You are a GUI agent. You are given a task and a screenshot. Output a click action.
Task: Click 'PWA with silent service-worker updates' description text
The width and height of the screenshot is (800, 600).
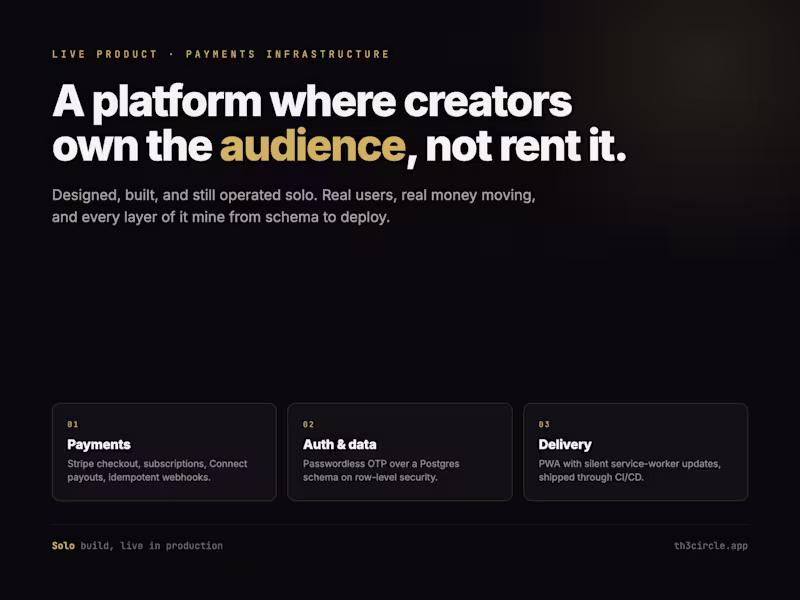coord(630,464)
